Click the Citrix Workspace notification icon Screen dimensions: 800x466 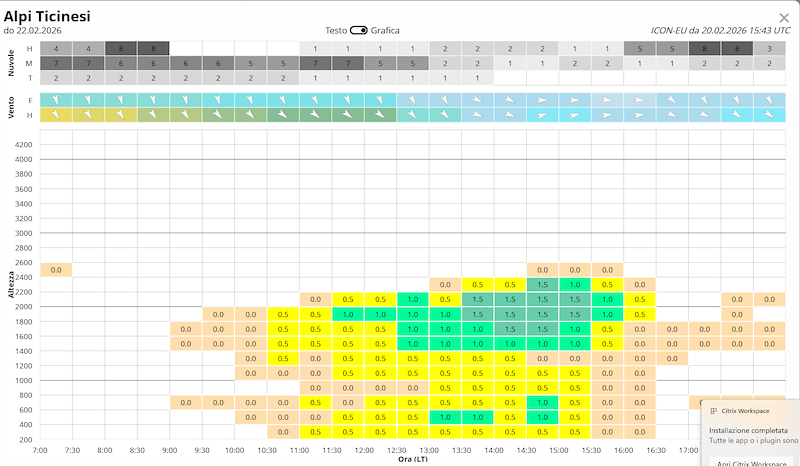pos(714,411)
